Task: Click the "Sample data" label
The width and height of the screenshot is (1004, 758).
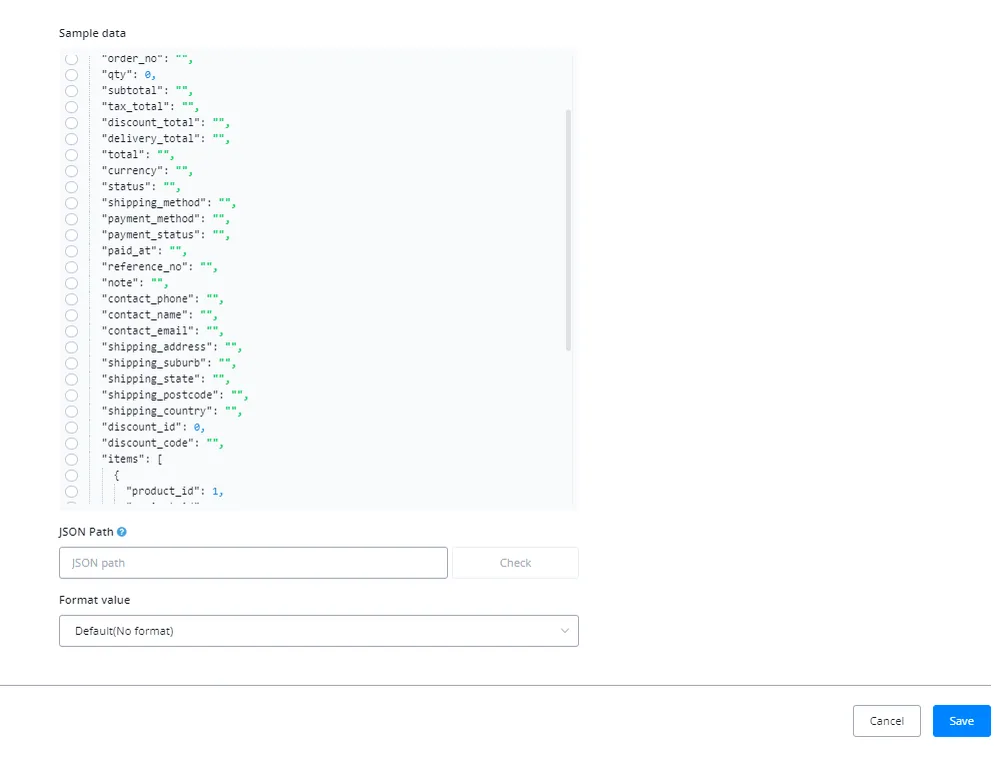Action: [x=92, y=33]
